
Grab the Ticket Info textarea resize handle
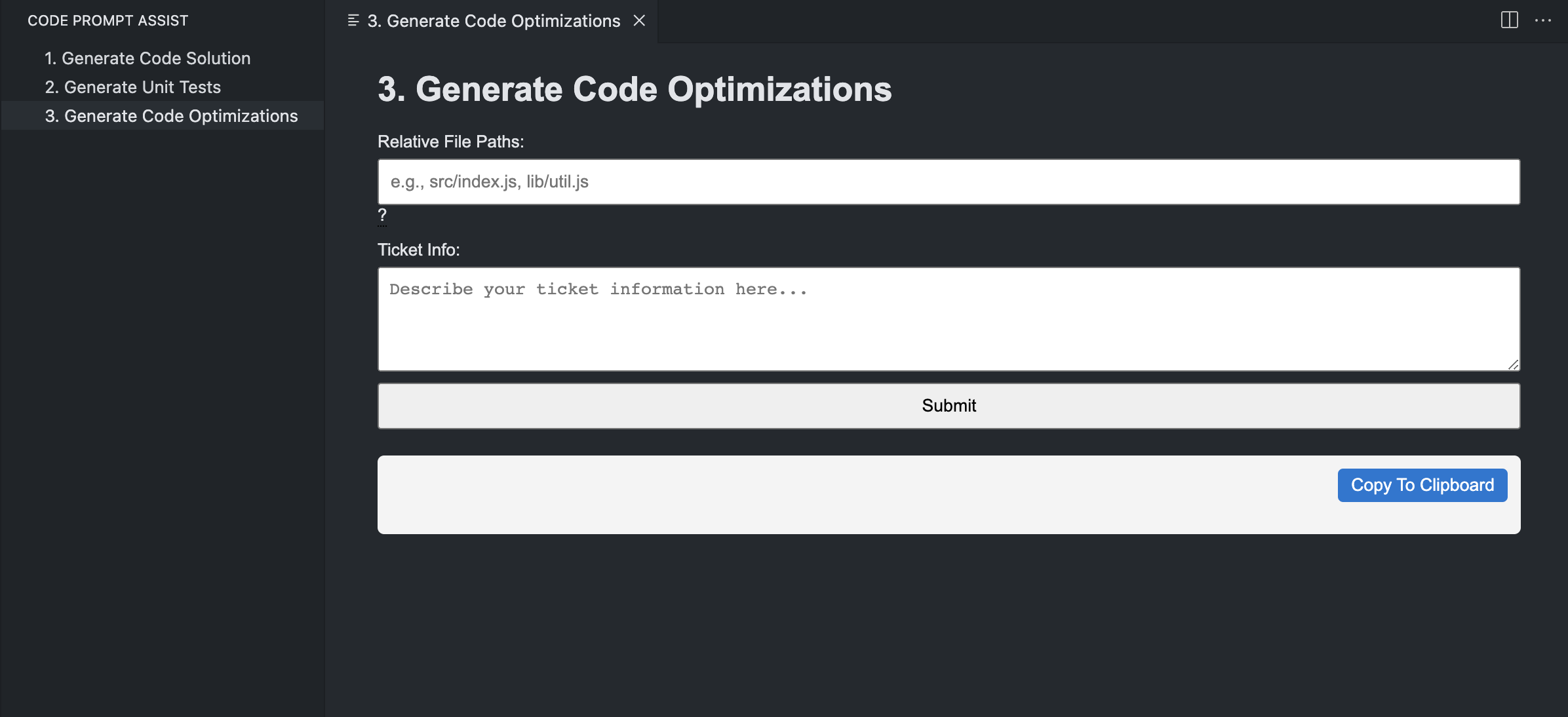(x=1512, y=364)
